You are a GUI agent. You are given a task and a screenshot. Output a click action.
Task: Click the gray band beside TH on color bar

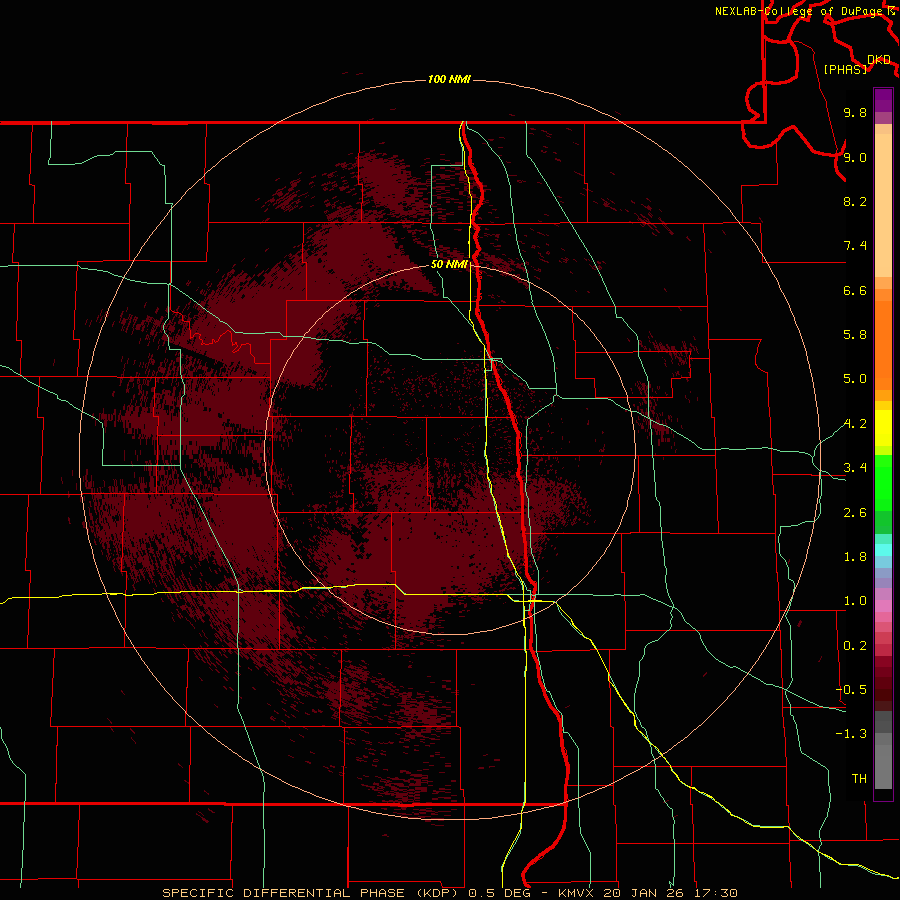883,766
